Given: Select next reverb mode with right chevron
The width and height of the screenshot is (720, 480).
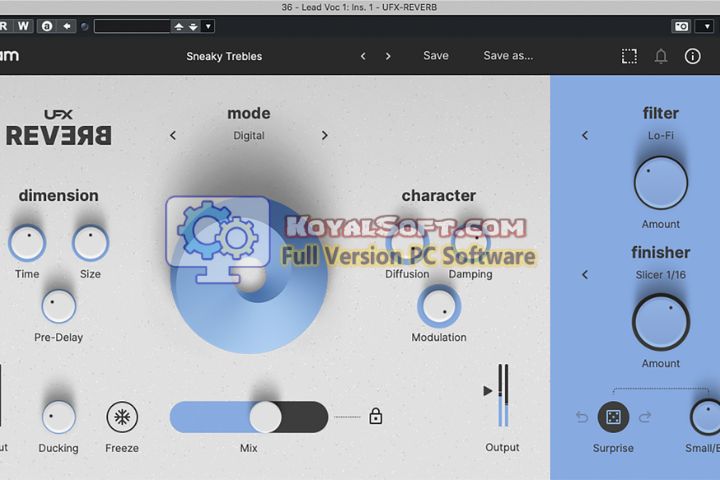Looking at the screenshot, I should pos(325,136).
